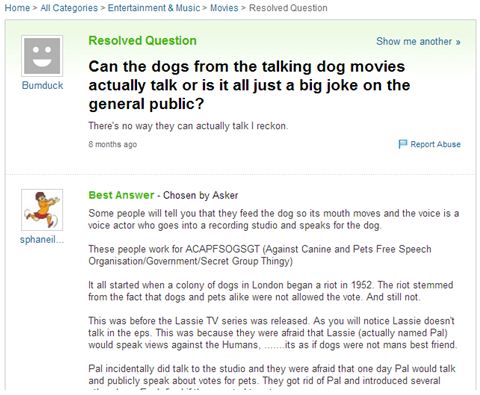Open the Bumduck username profile link
Image resolution: width=480 pixels, height=395 pixels.
(x=42, y=85)
